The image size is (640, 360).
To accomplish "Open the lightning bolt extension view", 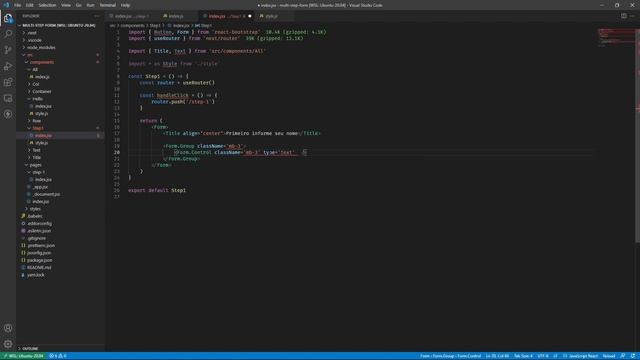I will (8, 115).
